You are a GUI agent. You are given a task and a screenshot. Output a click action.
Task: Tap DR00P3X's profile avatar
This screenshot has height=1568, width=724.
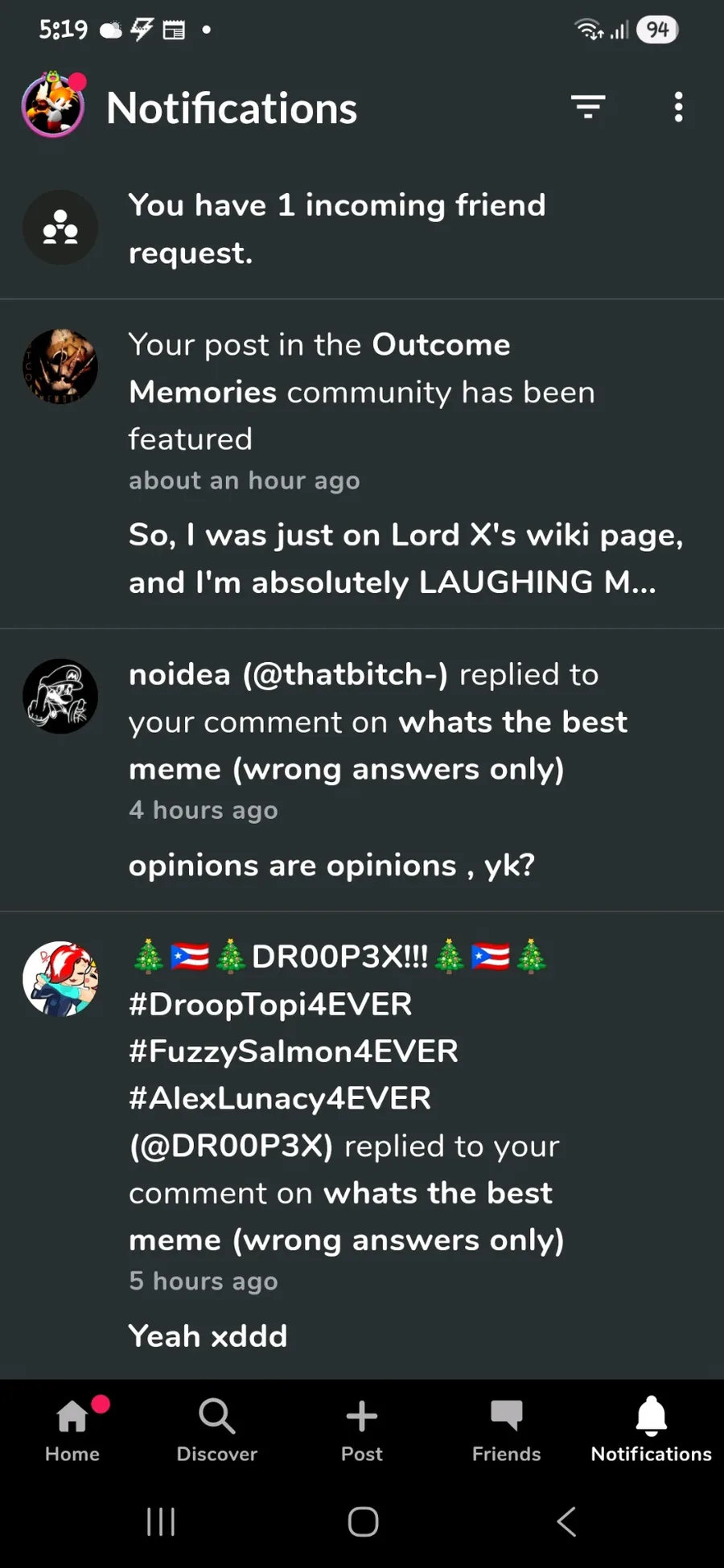click(x=60, y=978)
